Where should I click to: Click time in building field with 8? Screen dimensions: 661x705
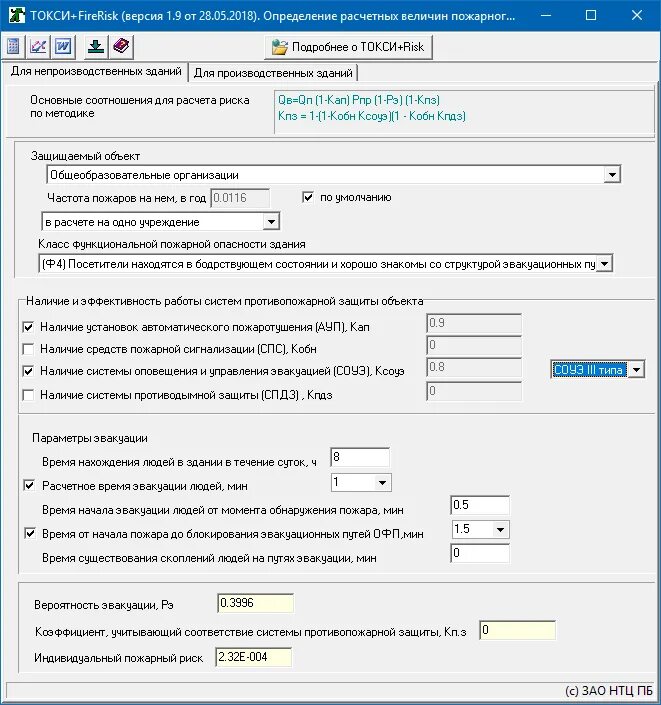point(360,457)
